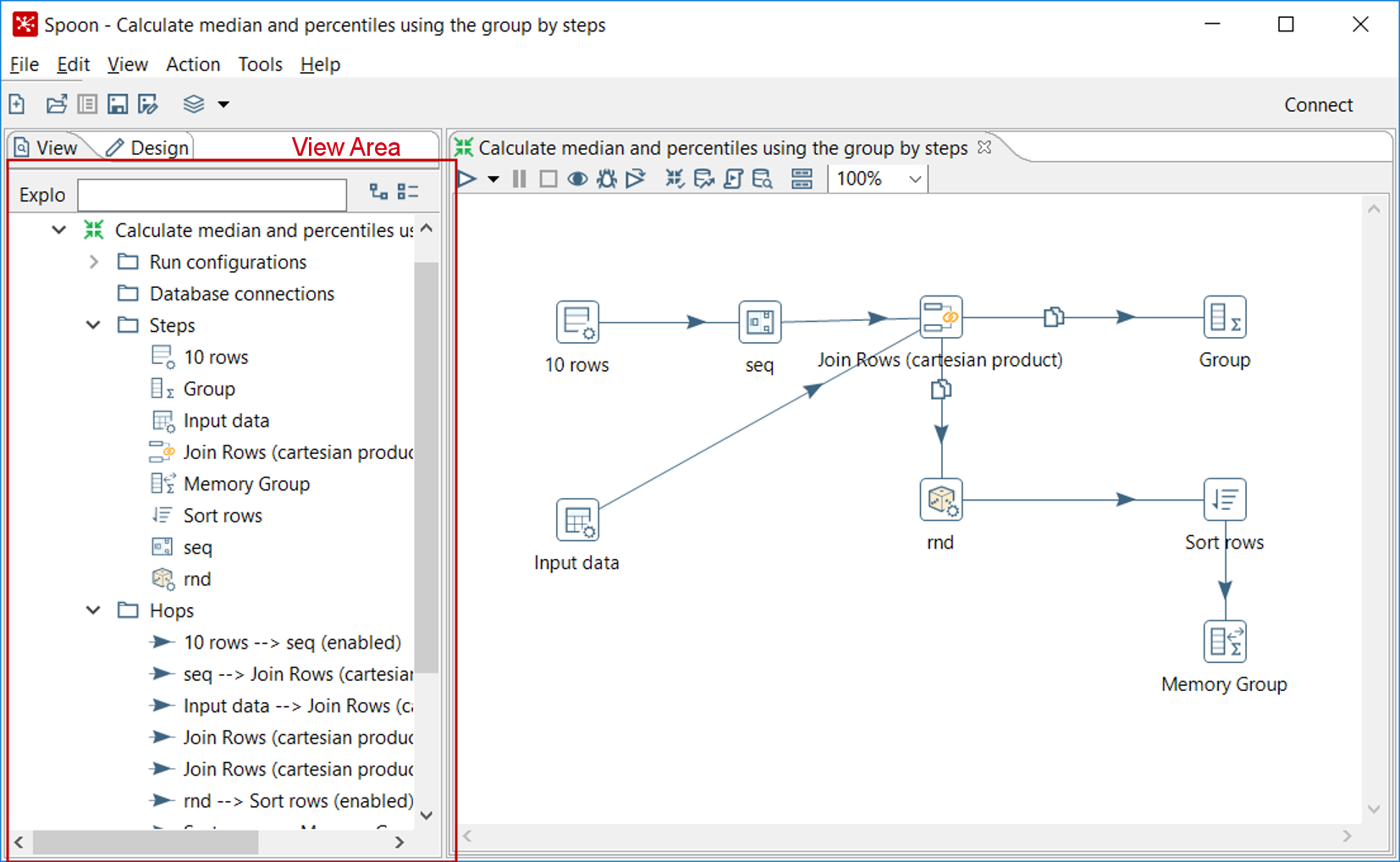This screenshot has height=862, width=1400.
Task: Pause the running transformation
Action: [520, 179]
